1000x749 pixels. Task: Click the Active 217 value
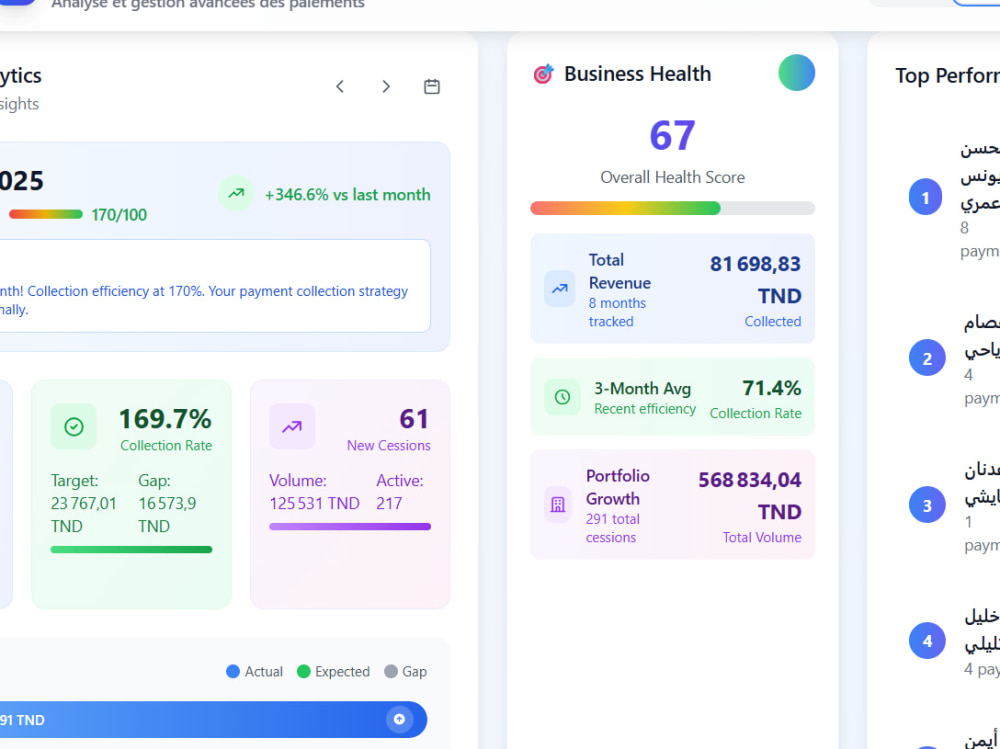pos(389,503)
